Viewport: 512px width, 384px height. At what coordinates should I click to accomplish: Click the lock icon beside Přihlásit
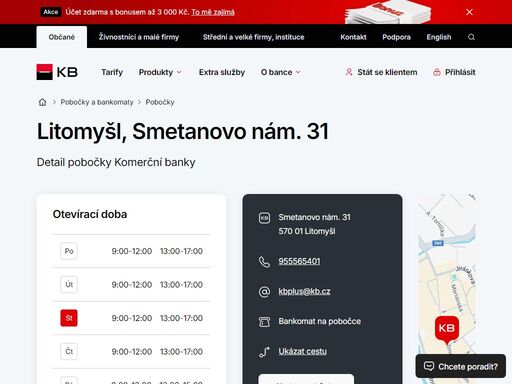437,72
